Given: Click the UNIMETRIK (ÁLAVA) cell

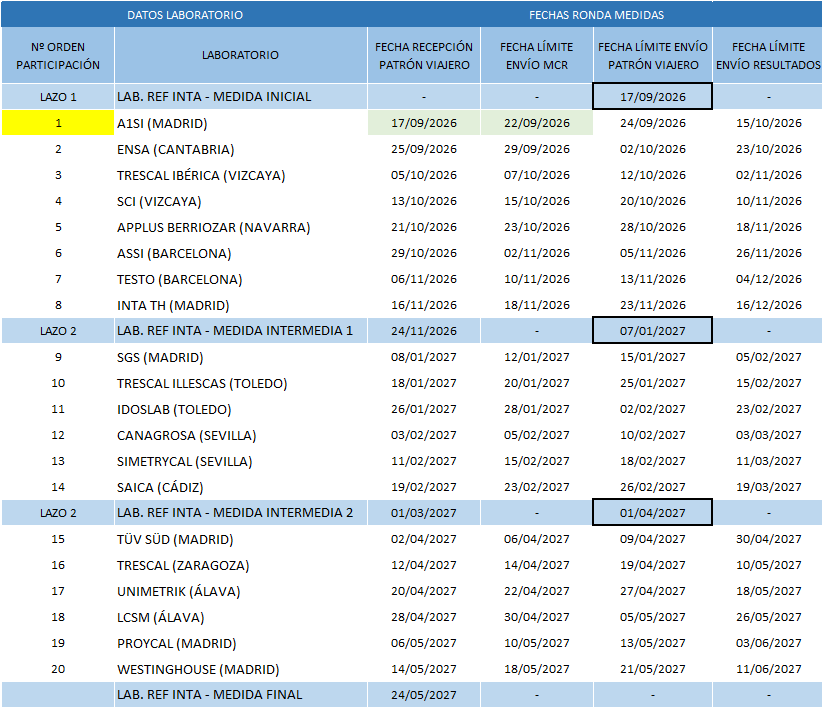Looking at the screenshot, I should click(x=241, y=591).
